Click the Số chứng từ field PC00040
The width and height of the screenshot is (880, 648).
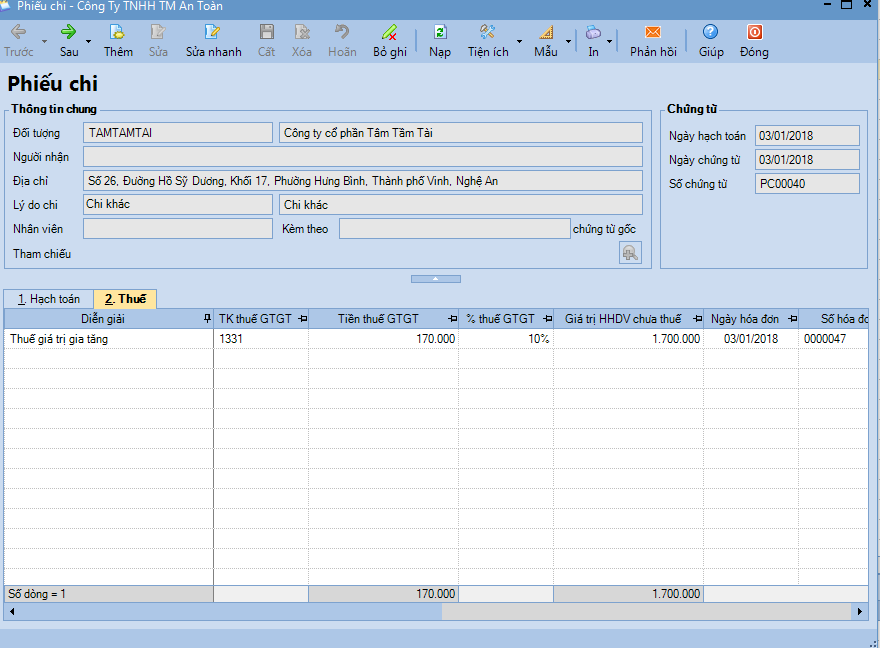807,184
